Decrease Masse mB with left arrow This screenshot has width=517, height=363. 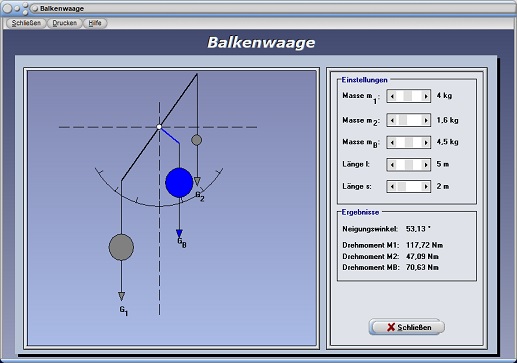tap(392, 142)
